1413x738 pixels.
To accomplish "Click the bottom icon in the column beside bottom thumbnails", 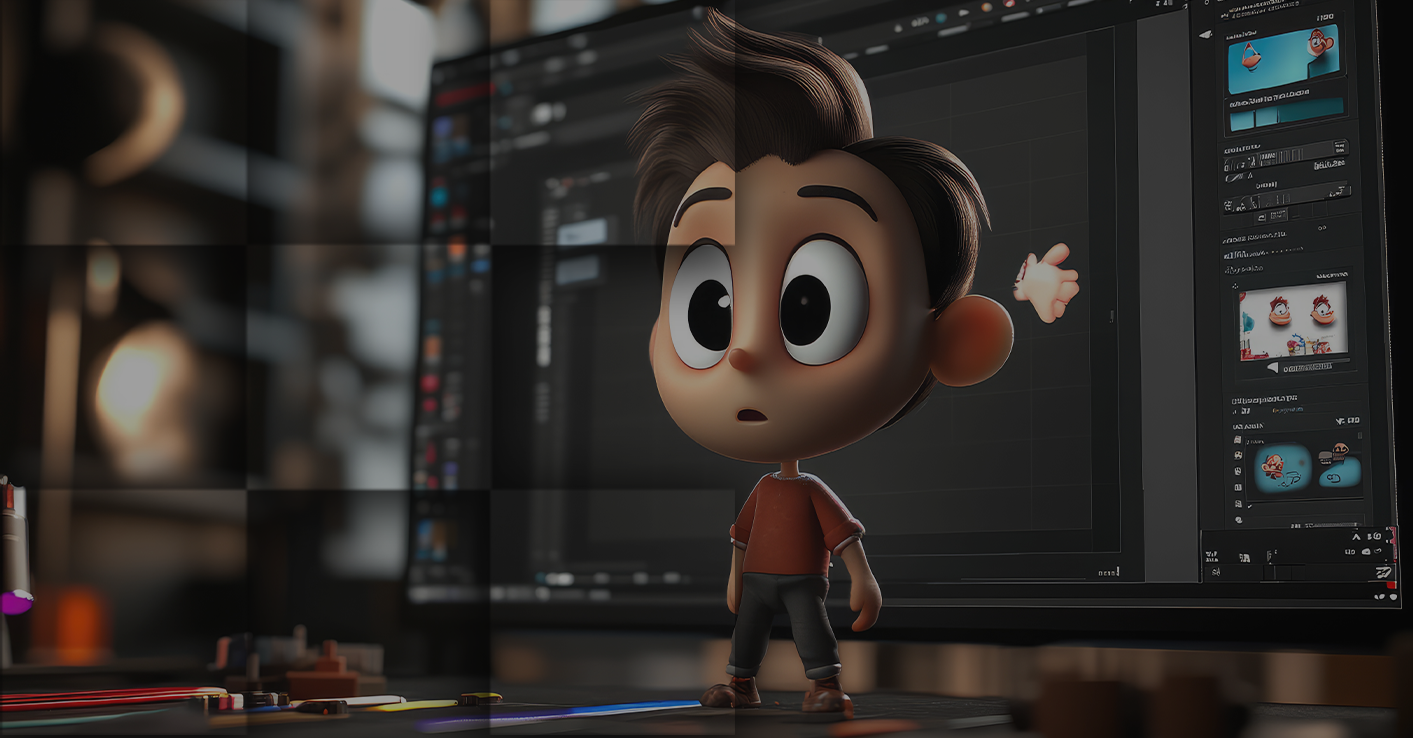I will coord(1239,520).
